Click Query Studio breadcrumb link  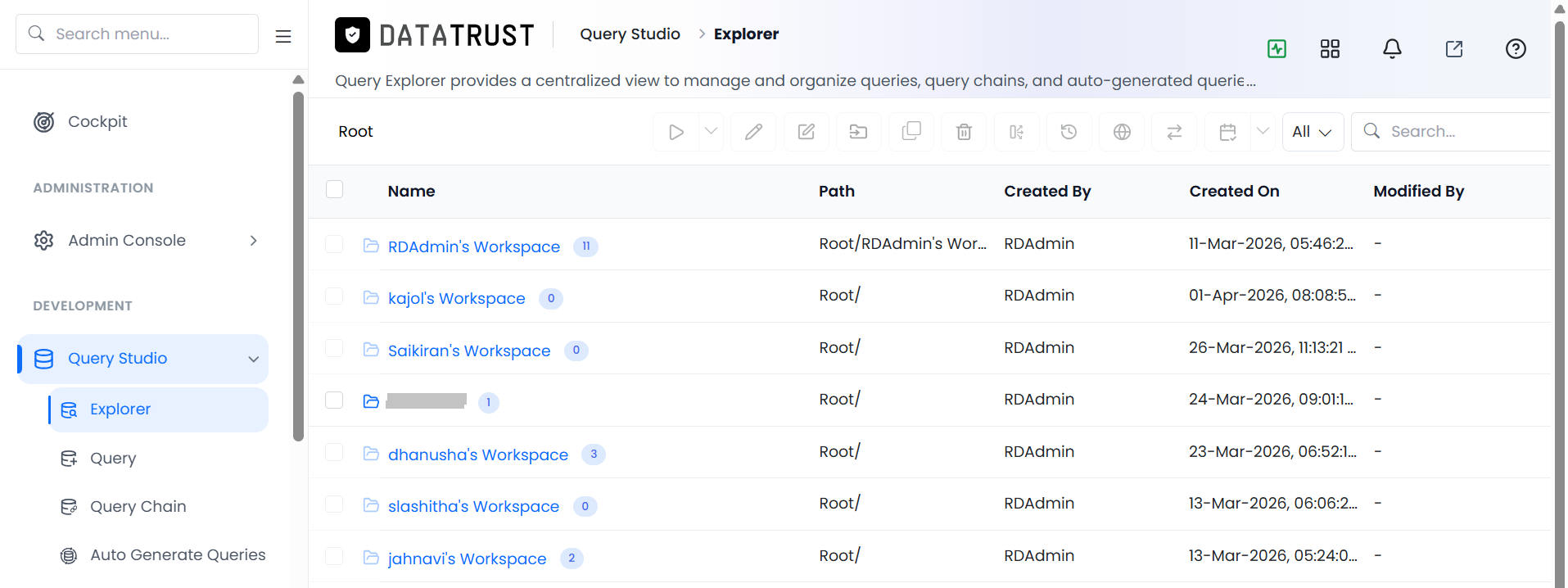tap(630, 34)
